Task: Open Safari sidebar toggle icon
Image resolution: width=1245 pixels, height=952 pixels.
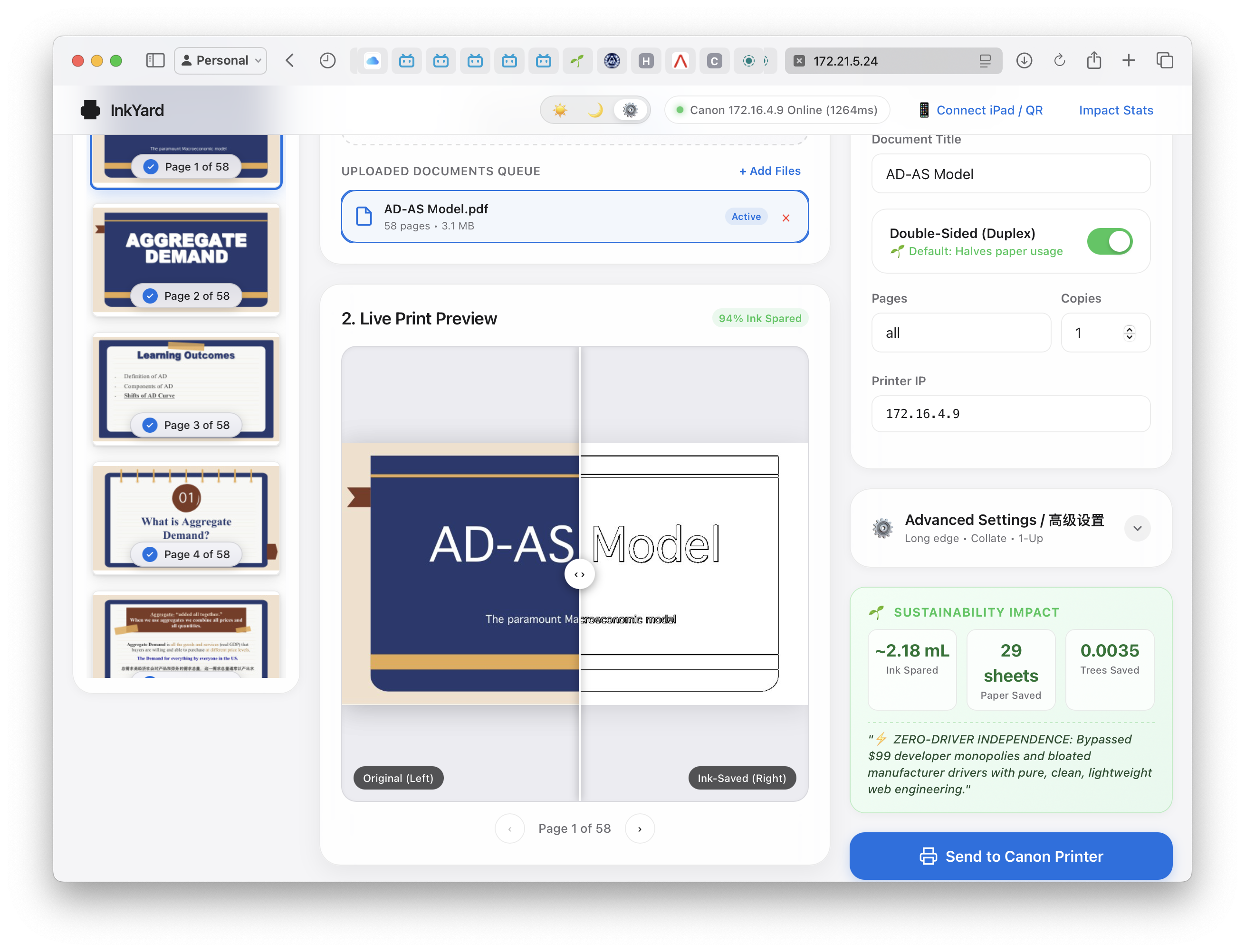Action: [155, 61]
